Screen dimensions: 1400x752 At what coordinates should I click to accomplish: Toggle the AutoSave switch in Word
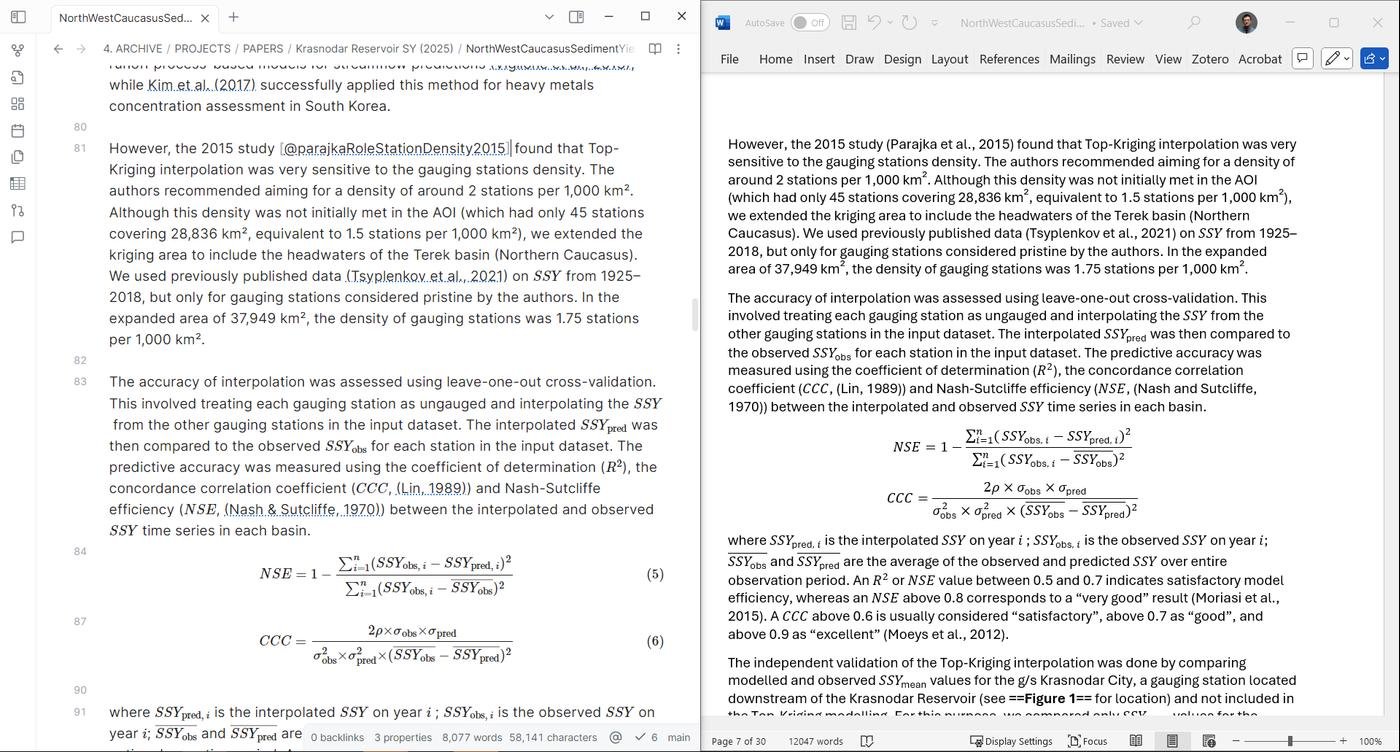point(809,23)
